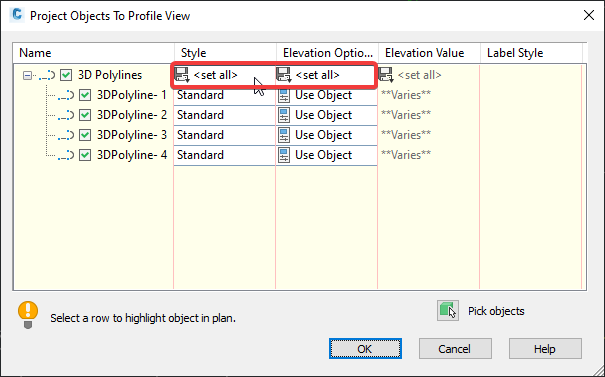Click the Pick objects icon button

[x=448, y=311]
